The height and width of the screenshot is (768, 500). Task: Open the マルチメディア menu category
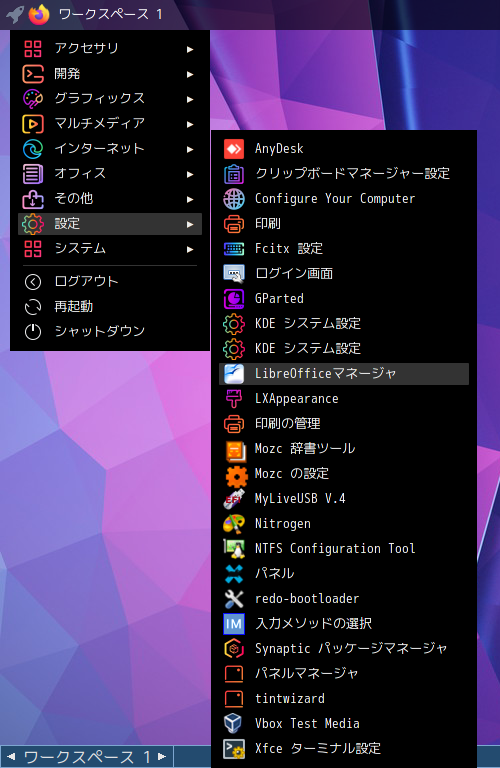(110, 123)
